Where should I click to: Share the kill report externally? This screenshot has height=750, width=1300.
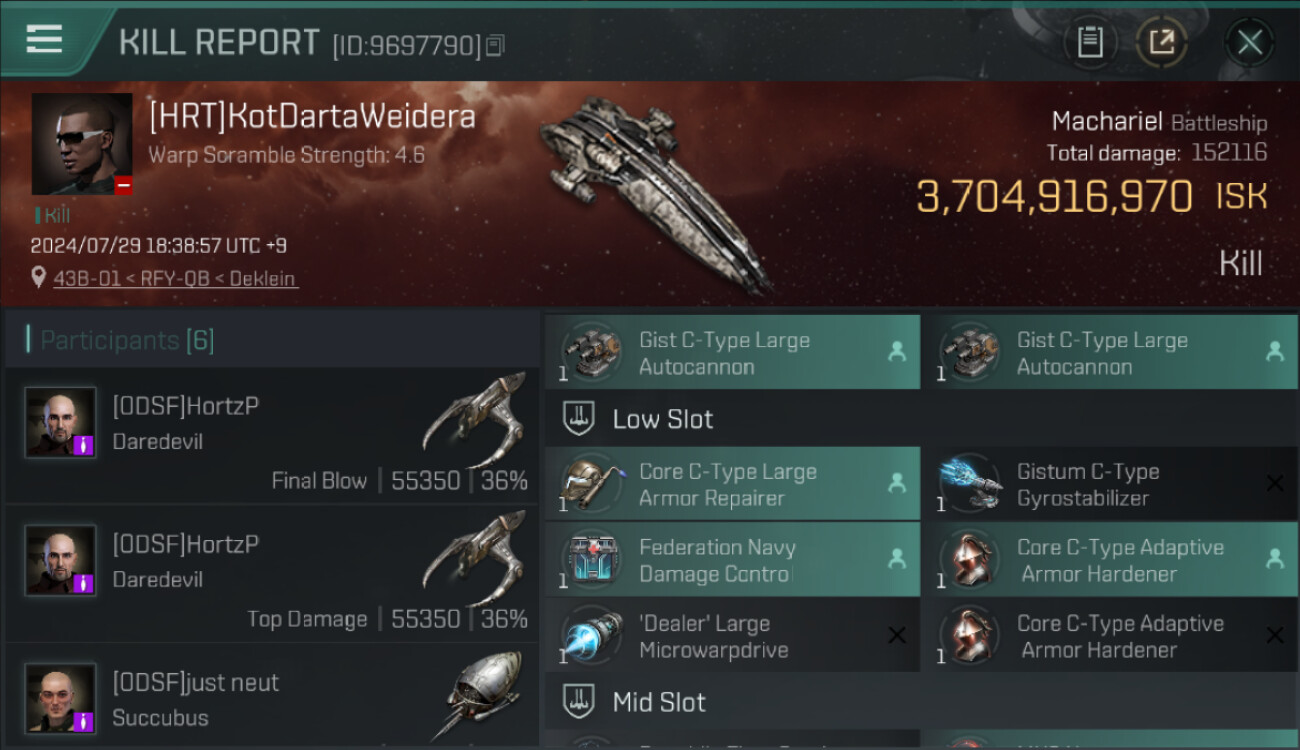click(x=1161, y=43)
